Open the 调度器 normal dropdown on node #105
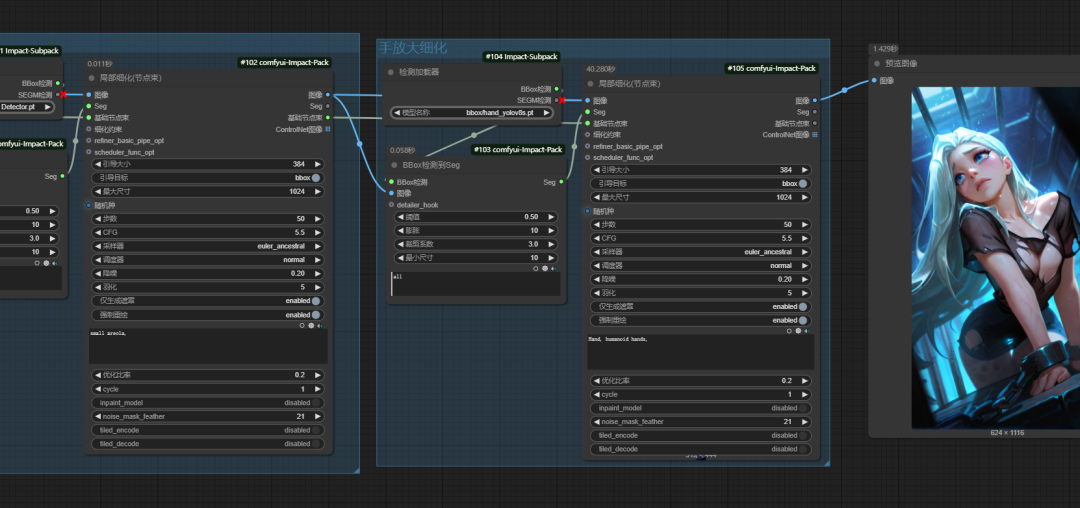The width and height of the screenshot is (1080, 508). (x=700, y=266)
